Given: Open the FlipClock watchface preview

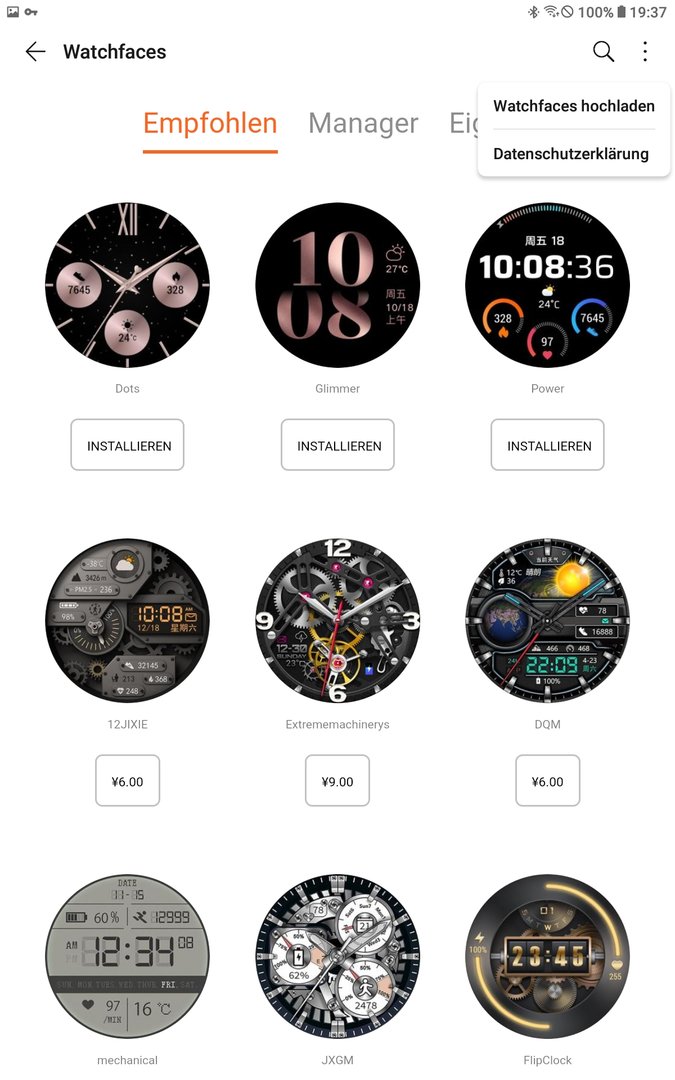Looking at the screenshot, I should 548,957.
